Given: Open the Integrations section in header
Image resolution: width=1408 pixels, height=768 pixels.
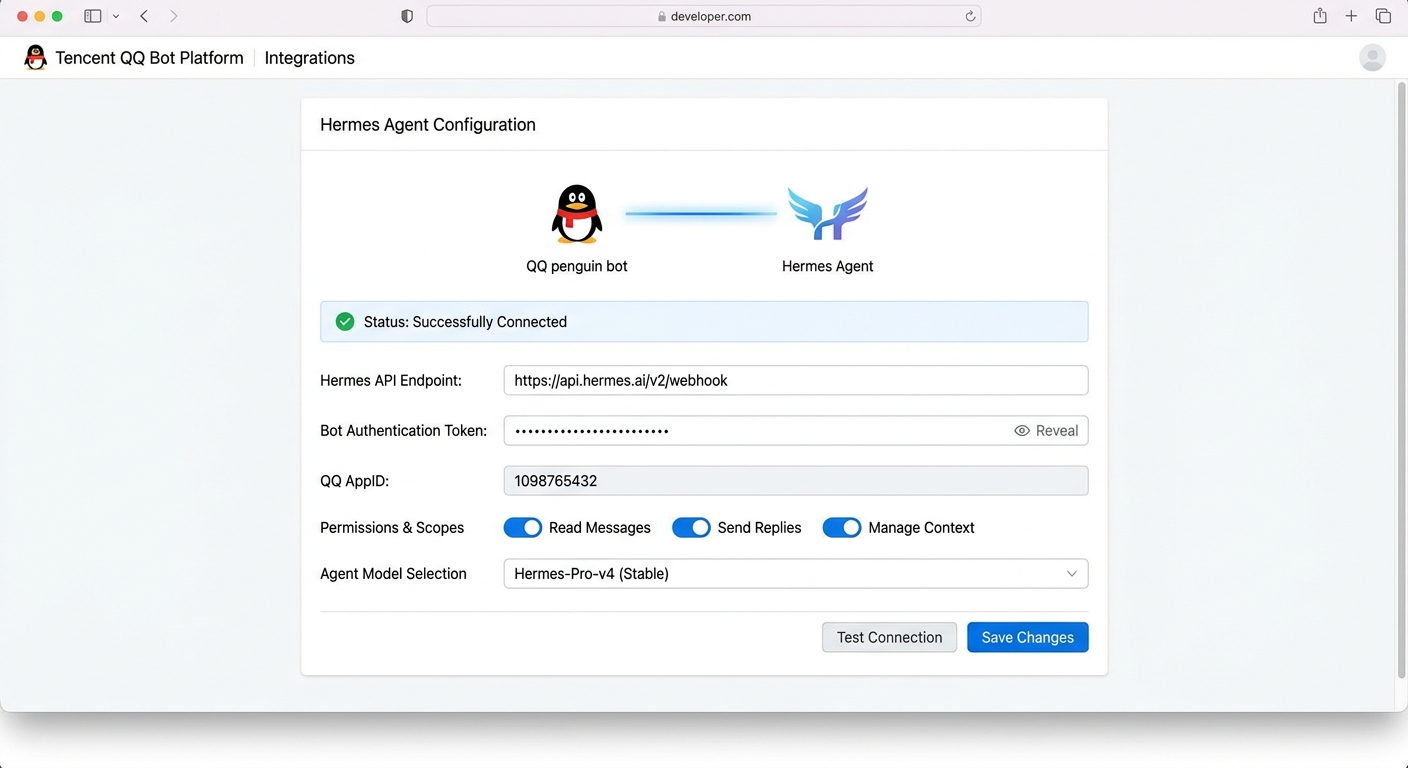Looking at the screenshot, I should coord(310,58).
